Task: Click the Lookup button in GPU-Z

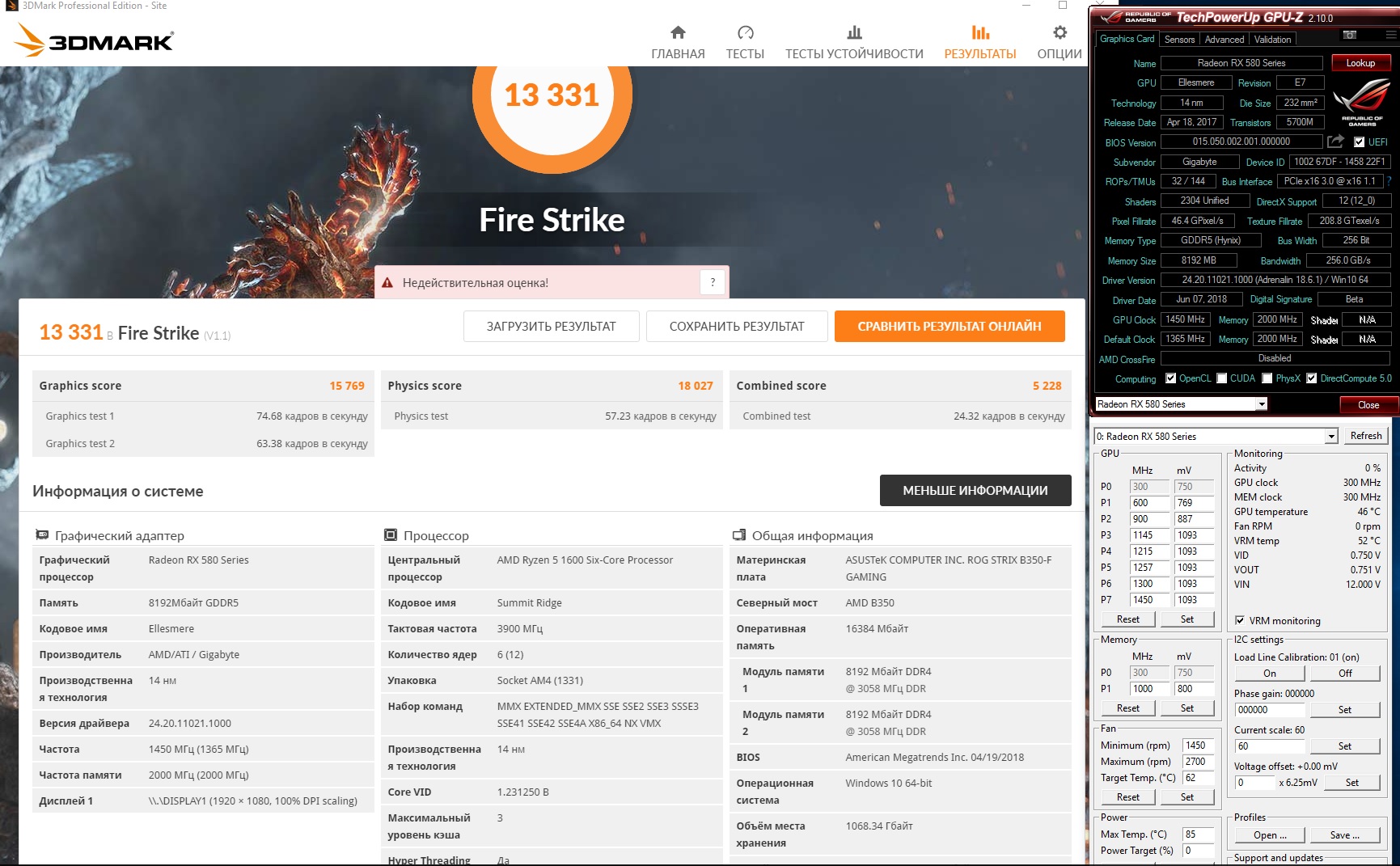Action: 1360,63
